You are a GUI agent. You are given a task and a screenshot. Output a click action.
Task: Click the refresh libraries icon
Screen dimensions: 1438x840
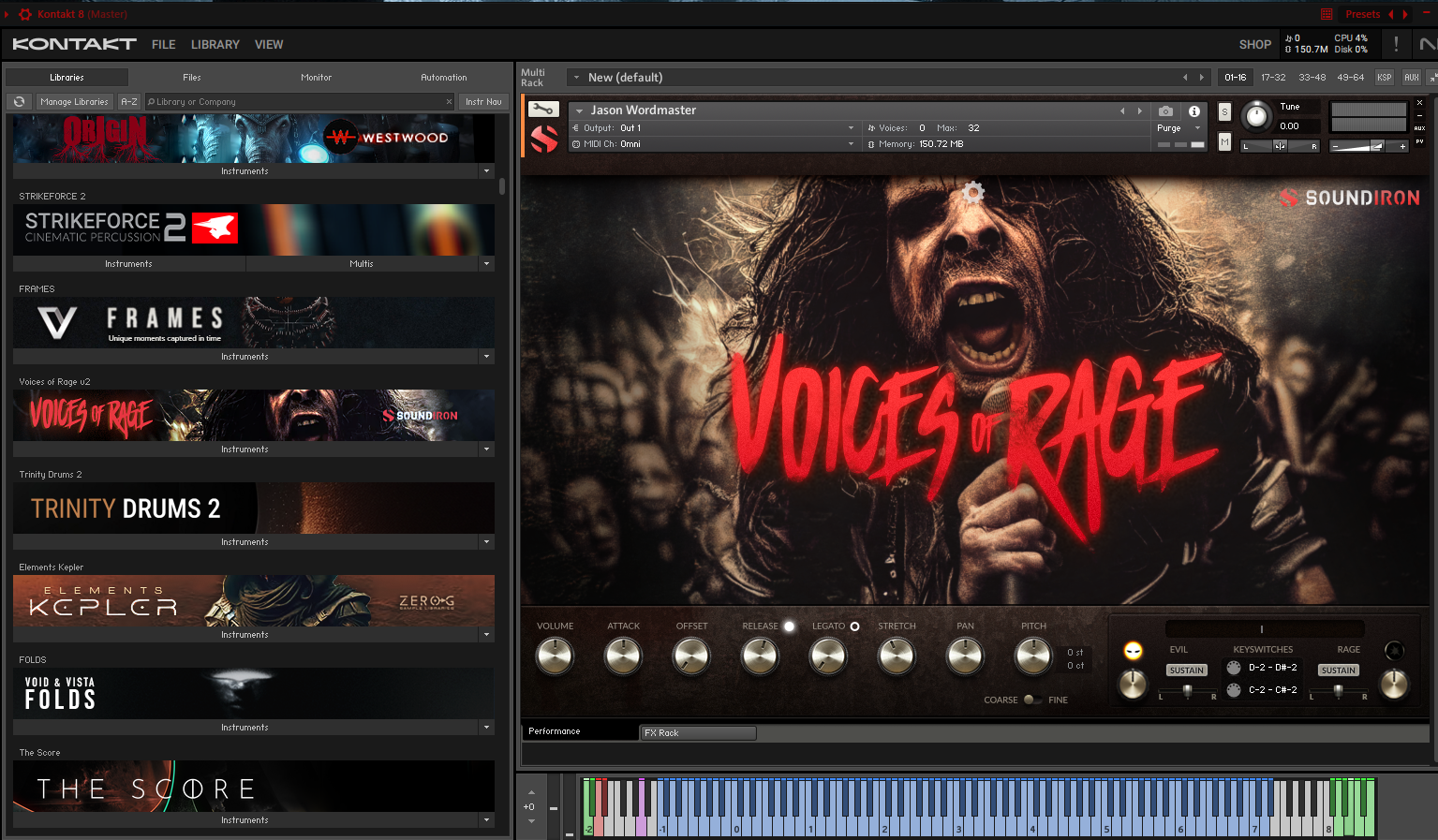click(19, 101)
